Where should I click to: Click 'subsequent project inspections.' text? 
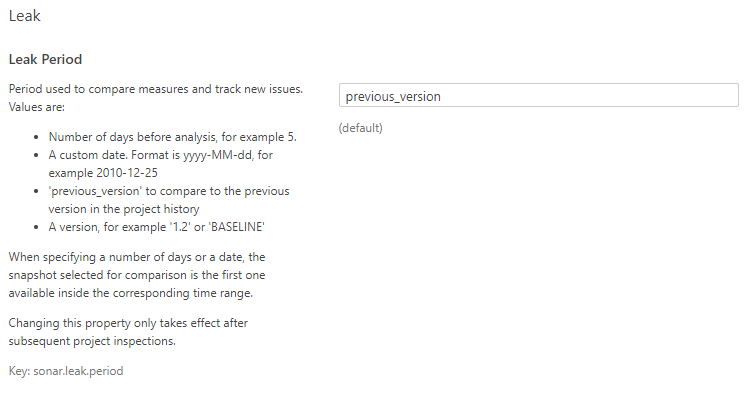click(92, 341)
